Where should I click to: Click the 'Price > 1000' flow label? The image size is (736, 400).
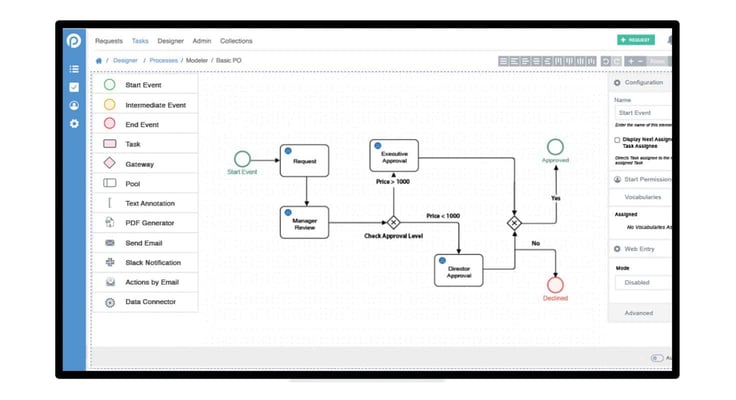click(x=393, y=182)
